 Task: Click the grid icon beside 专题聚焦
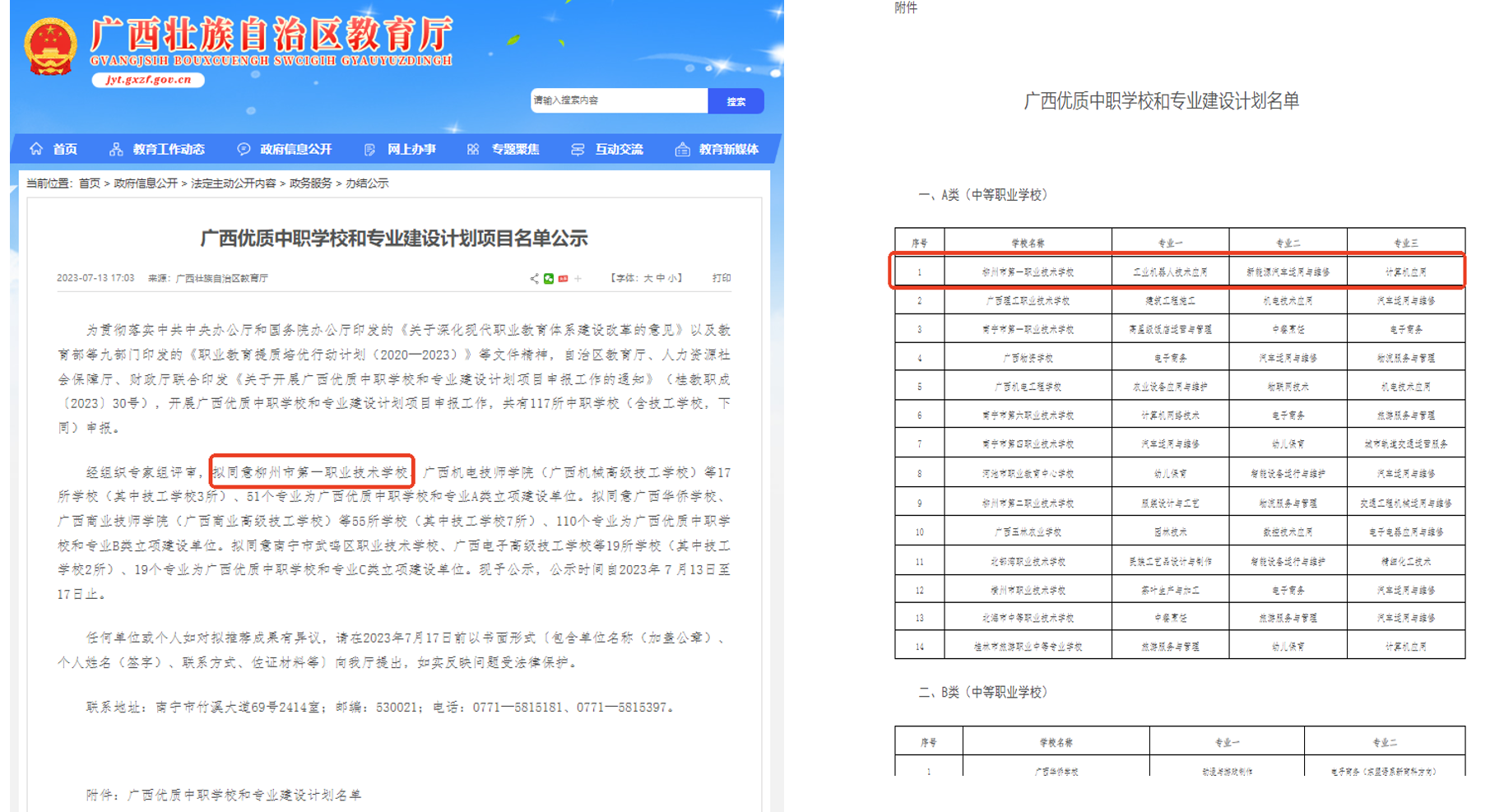473,149
